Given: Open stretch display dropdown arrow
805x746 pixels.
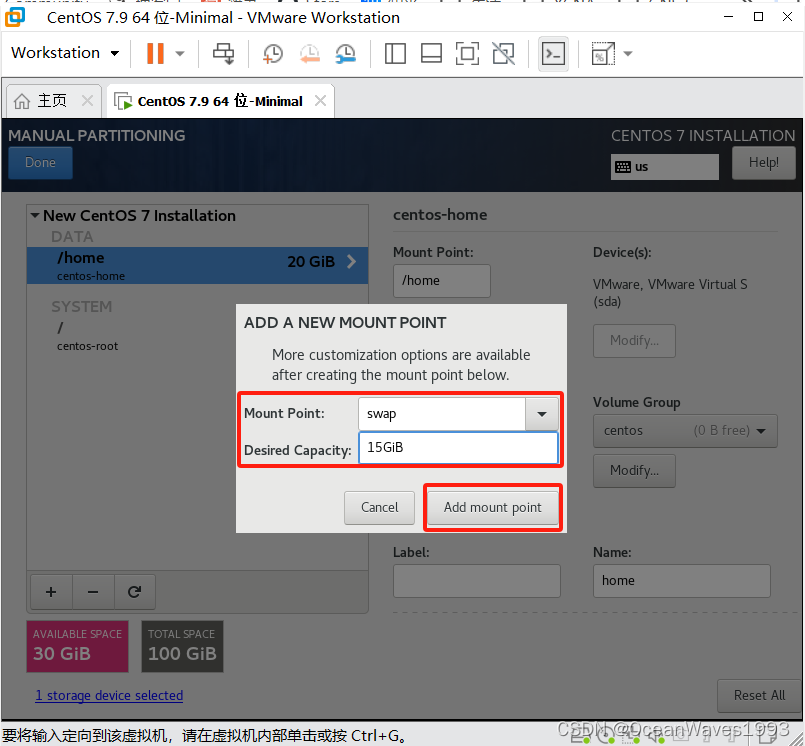Looking at the screenshot, I should click(x=628, y=53).
